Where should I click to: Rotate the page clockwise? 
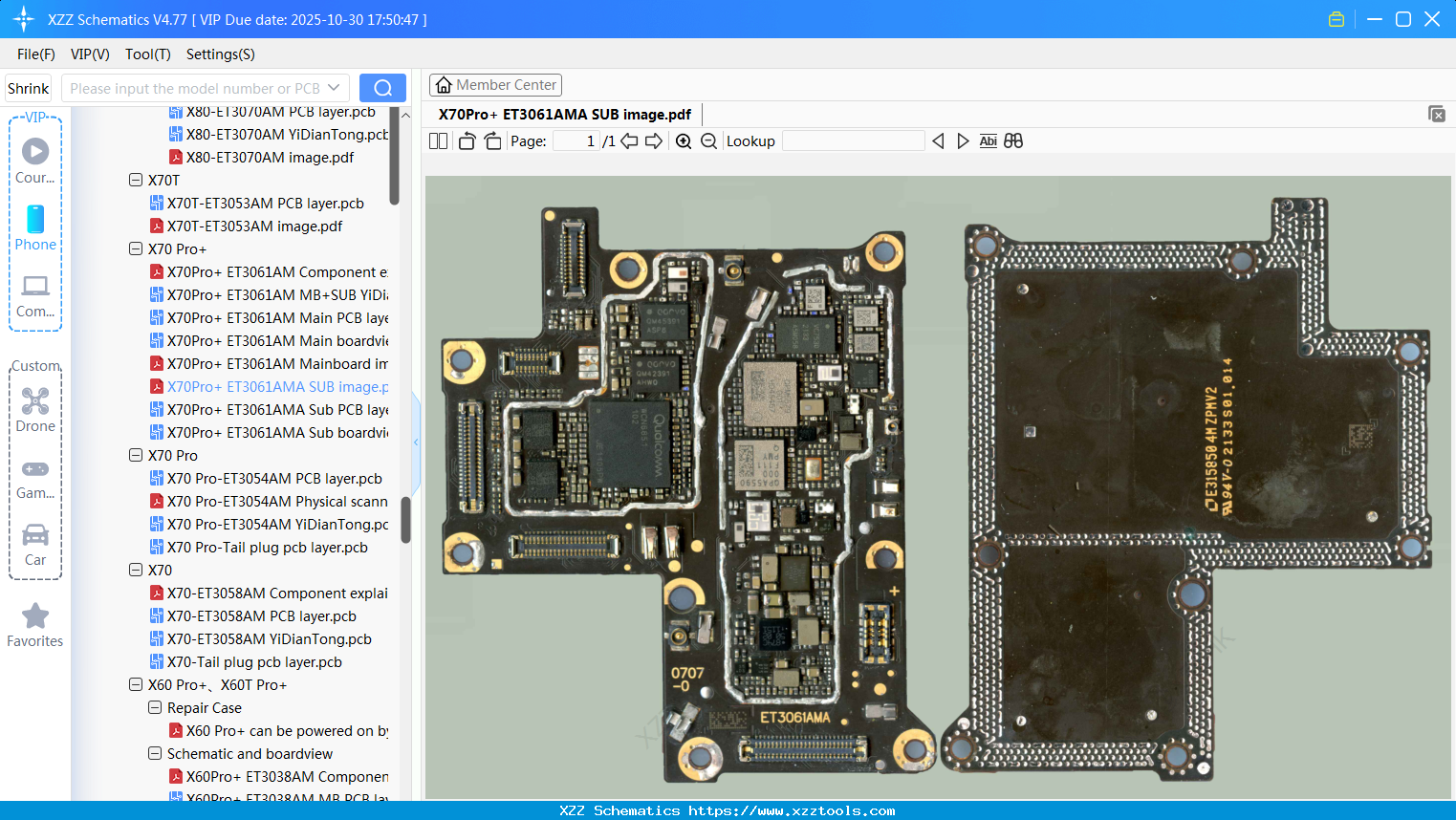pos(492,141)
